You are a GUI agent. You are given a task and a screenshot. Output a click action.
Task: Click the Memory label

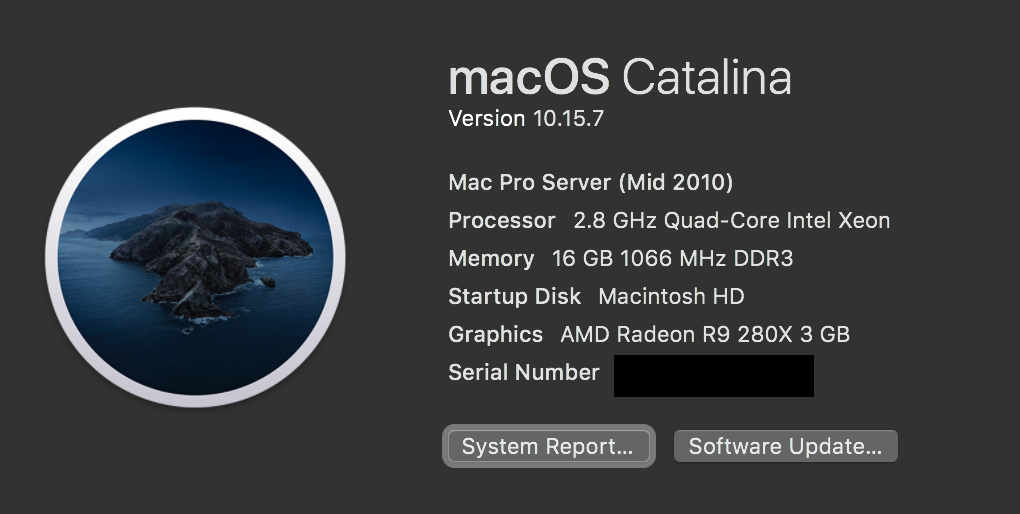point(491,259)
